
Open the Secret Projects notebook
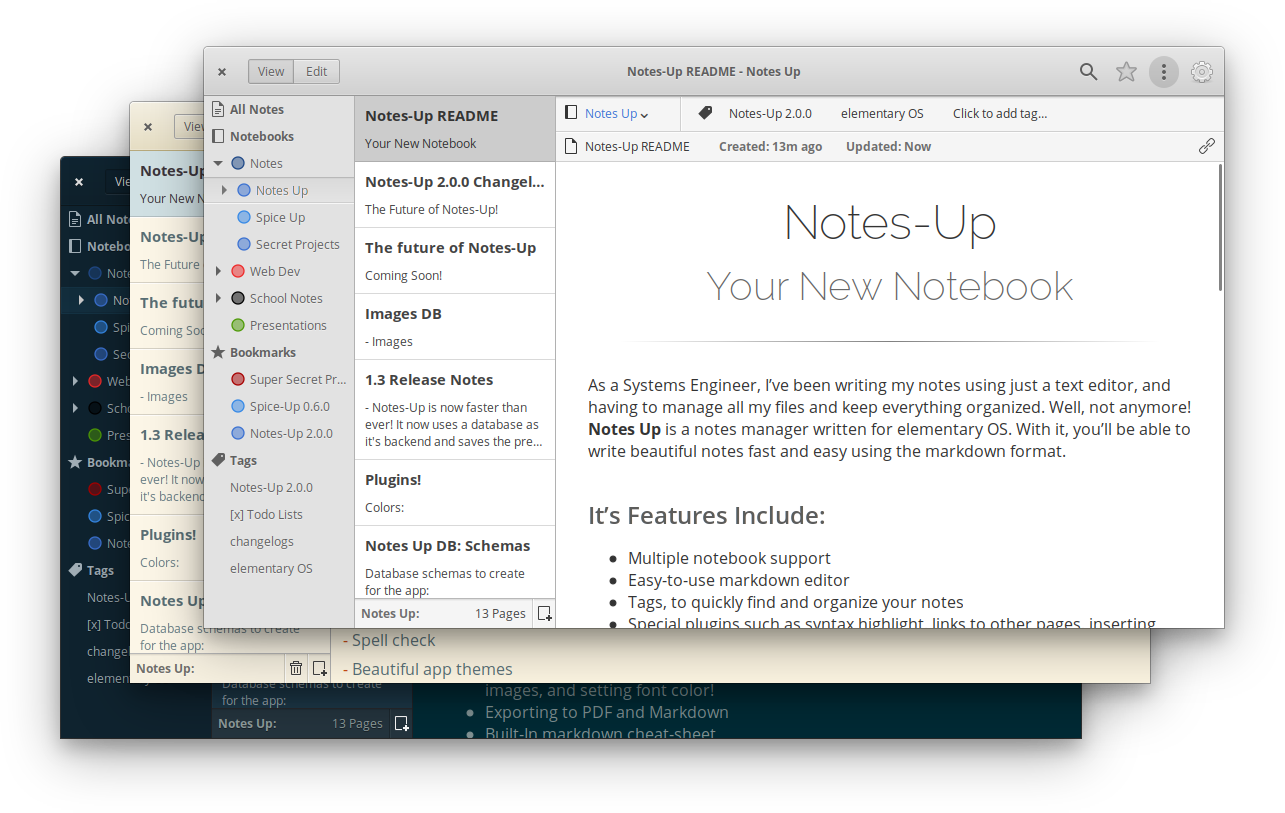297,244
